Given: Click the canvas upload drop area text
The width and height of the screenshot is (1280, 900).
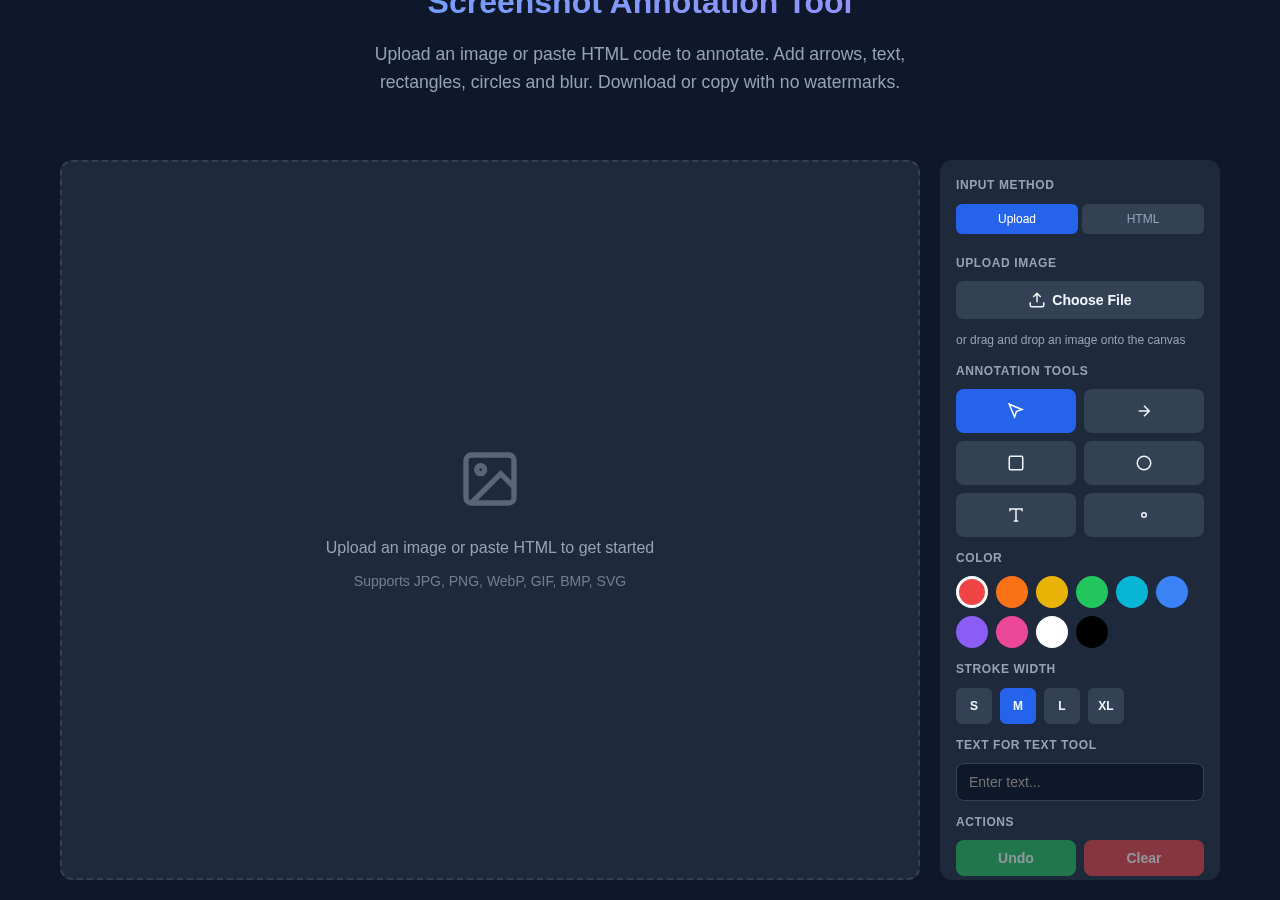Looking at the screenshot, I should (490, 548).
